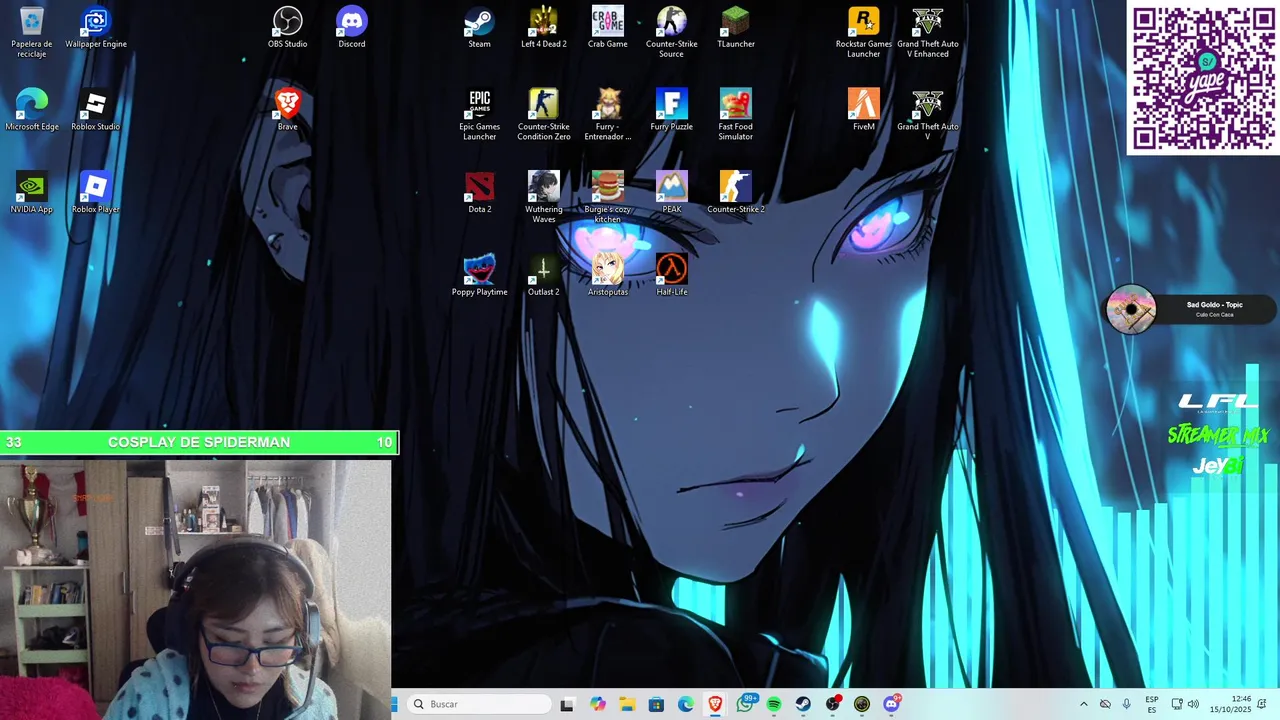Click the Edge icon in the taskbar
The image size is (1280, 720).
click(686, 704)
